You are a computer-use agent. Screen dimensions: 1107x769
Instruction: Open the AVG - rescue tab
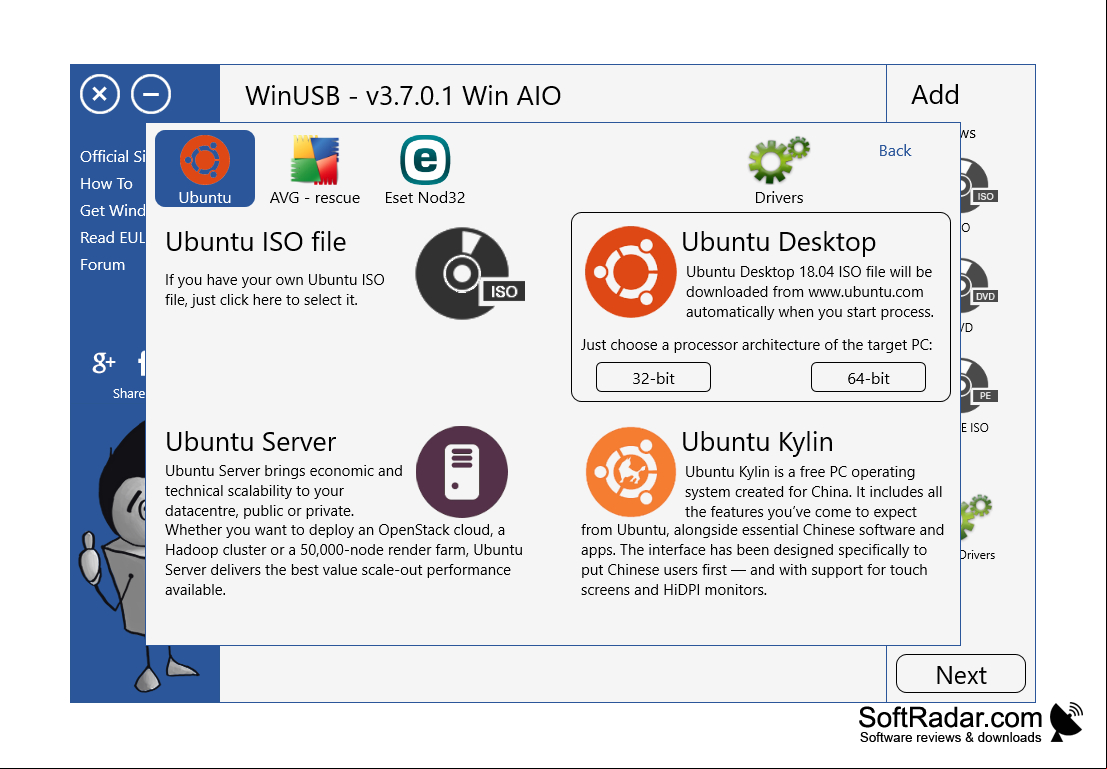click(315, 169)
